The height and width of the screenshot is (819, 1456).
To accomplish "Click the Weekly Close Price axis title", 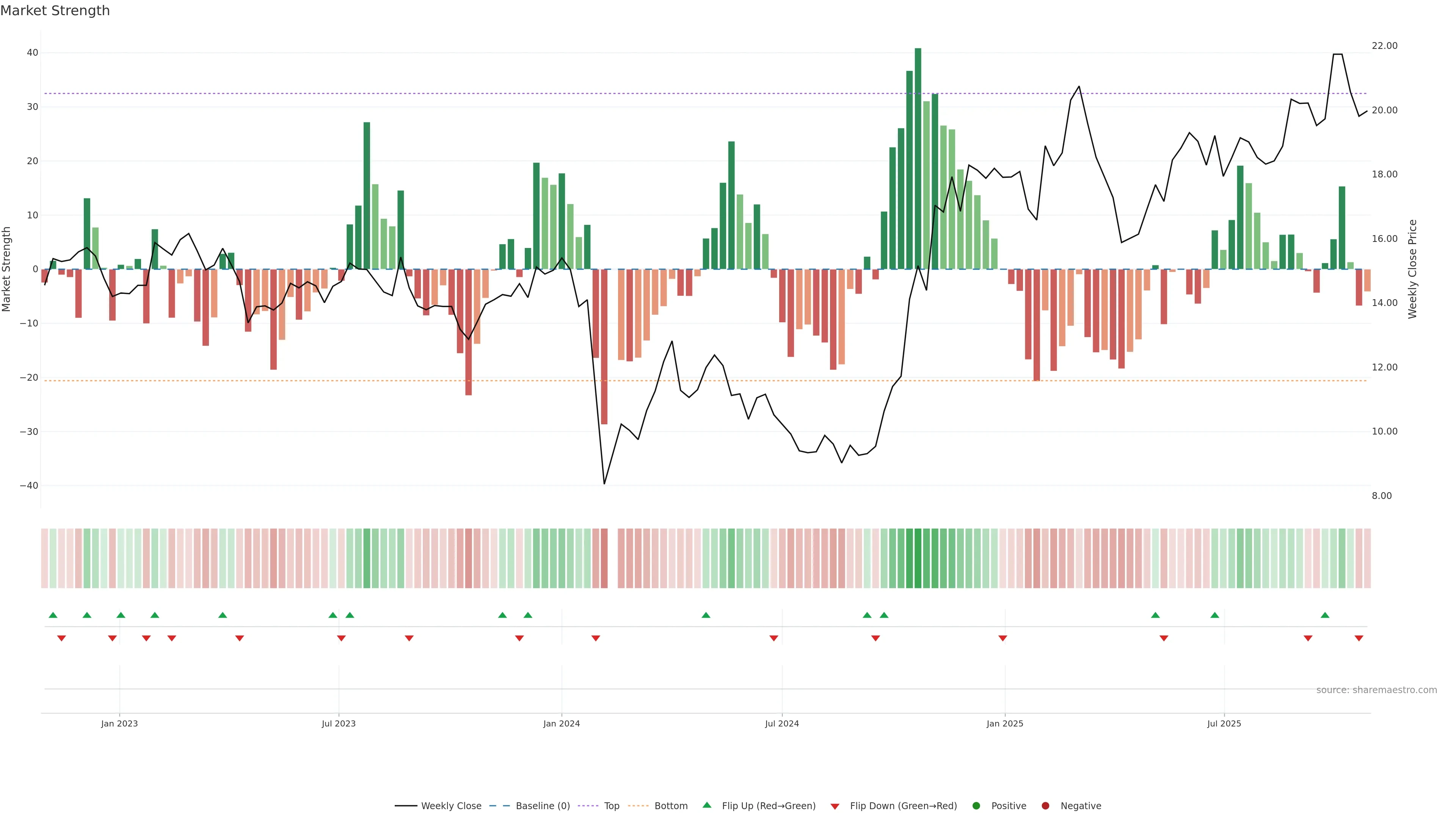I will [x=1412, y=269].
